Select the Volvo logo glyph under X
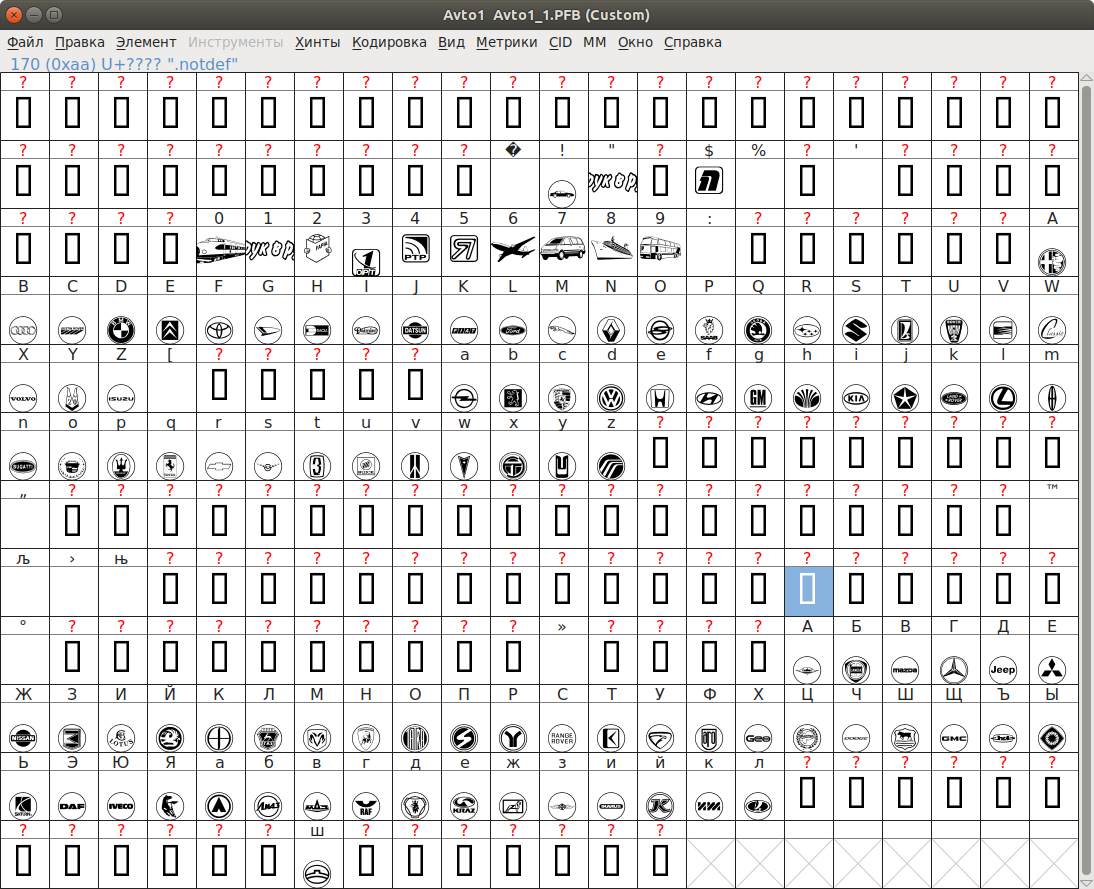Image resolution: width=1094 pixels, height=889 pixels. (23, 398)
